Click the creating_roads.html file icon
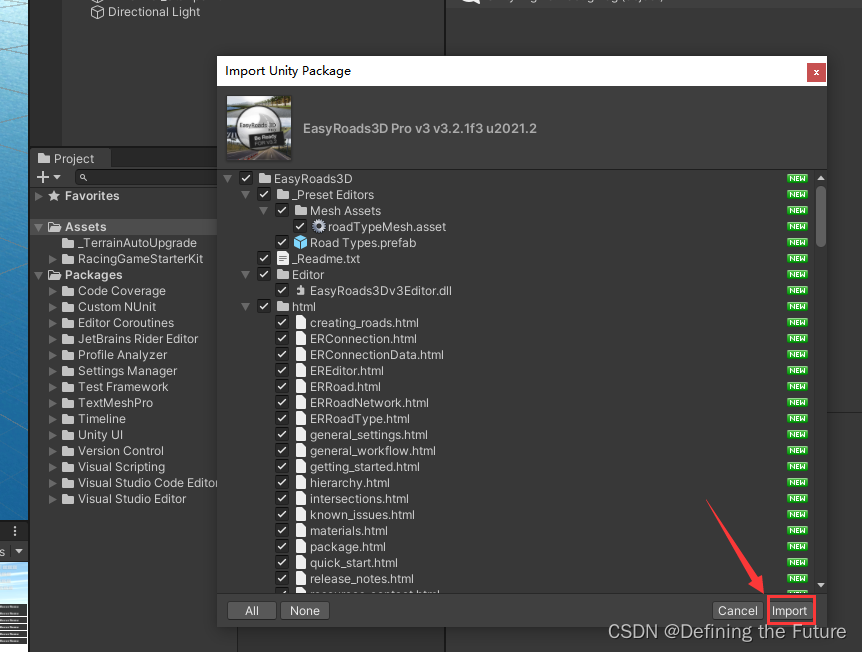862x652 pixels. point(301,322)
